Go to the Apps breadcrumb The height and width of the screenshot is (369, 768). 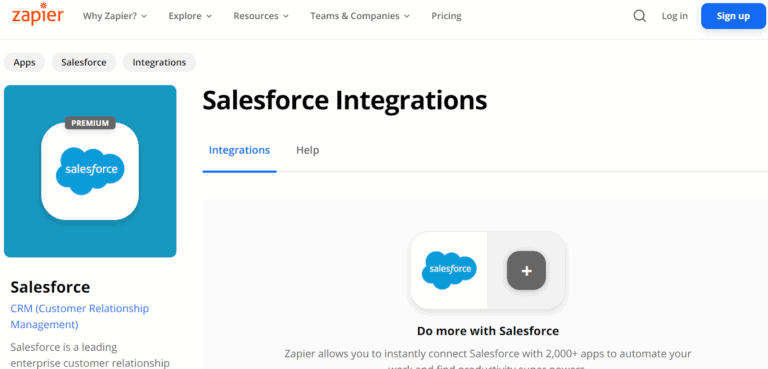pyautogui.click(x=24, y=63)
